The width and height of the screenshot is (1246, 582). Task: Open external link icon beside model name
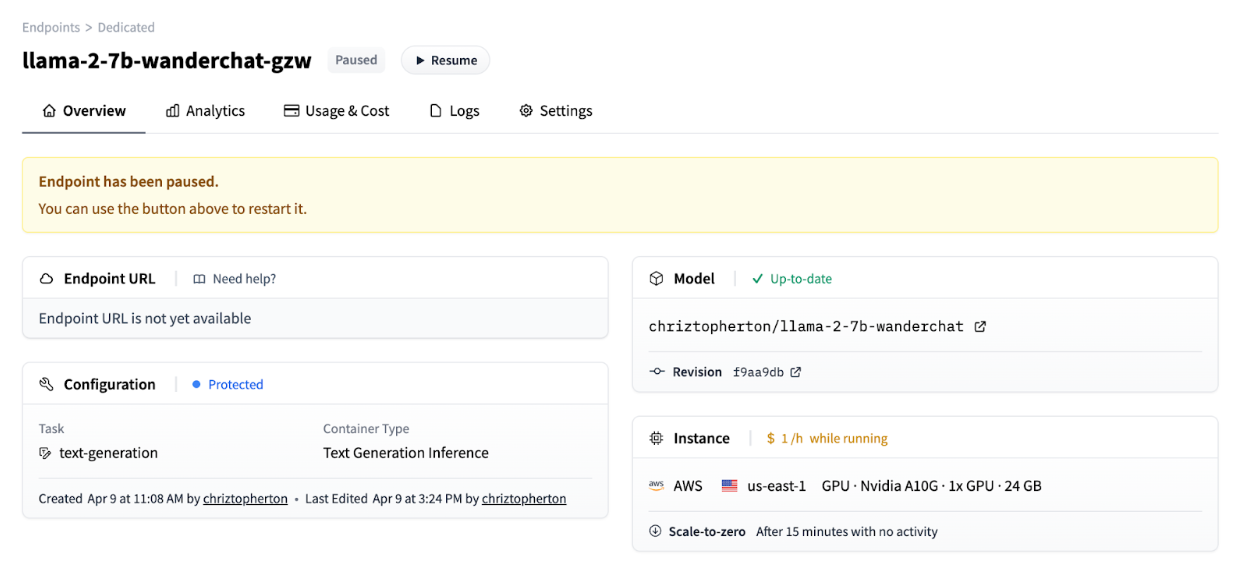(x=980, y=326)
